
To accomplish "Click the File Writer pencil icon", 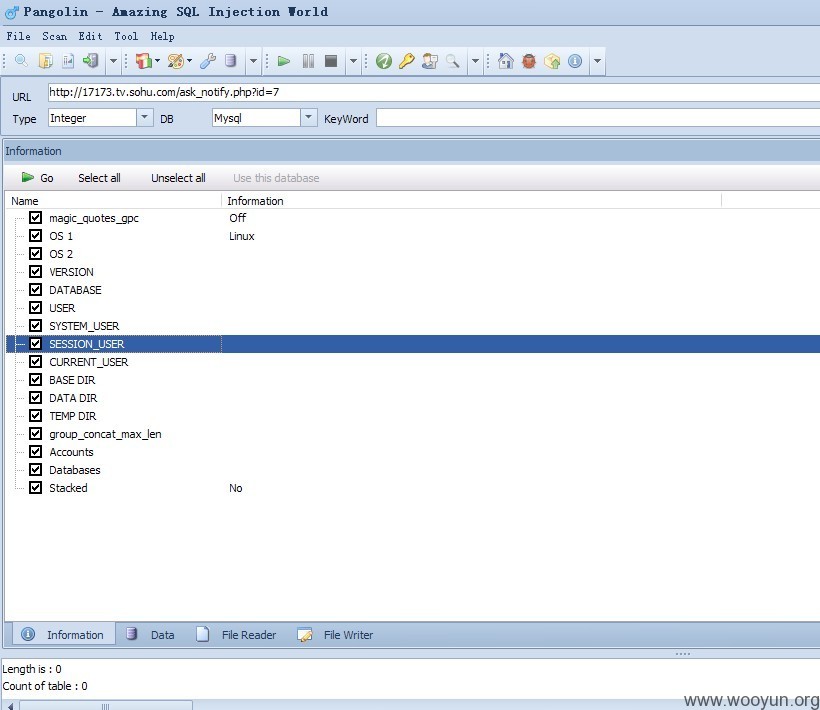I will click(x=305, y=635).
